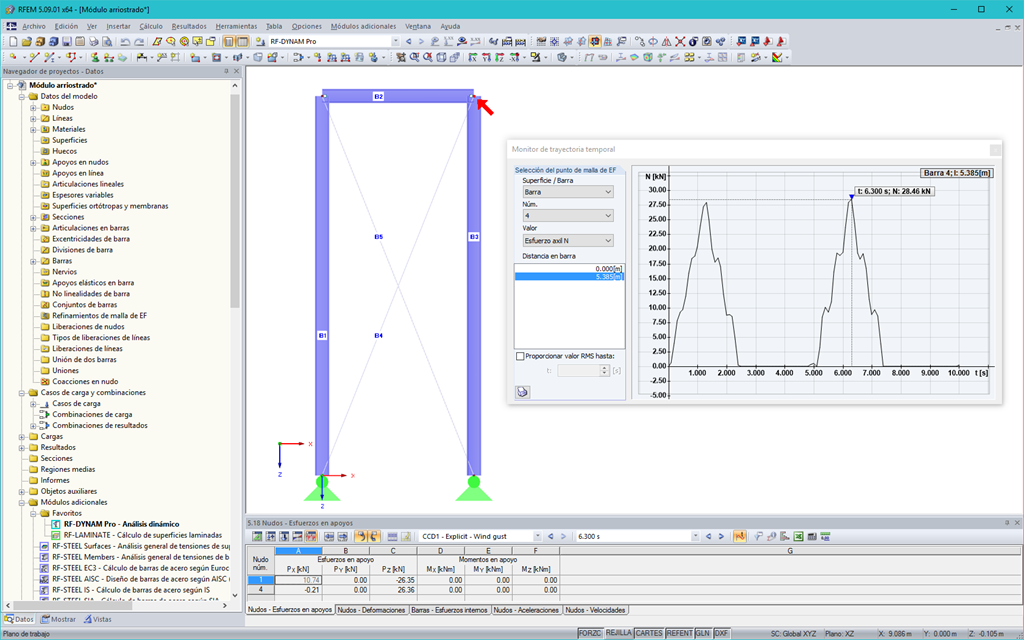Image resolution: width=1024 pixels, height=640 pixels.
Task: Enable 'Proporcionar valor RMS hasta' checkbox
Action: tap(520, 356)
